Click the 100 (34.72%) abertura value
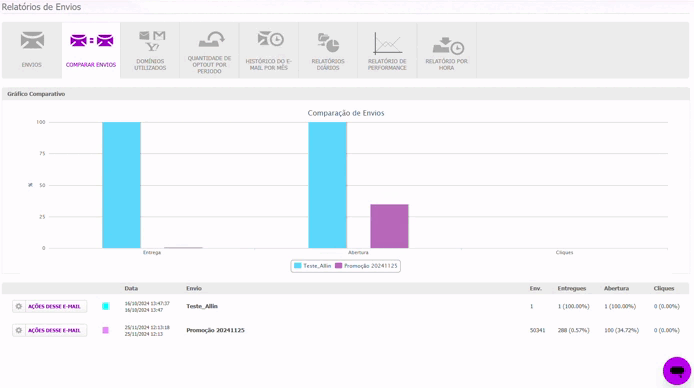694x388 pixels. (621, 330)
